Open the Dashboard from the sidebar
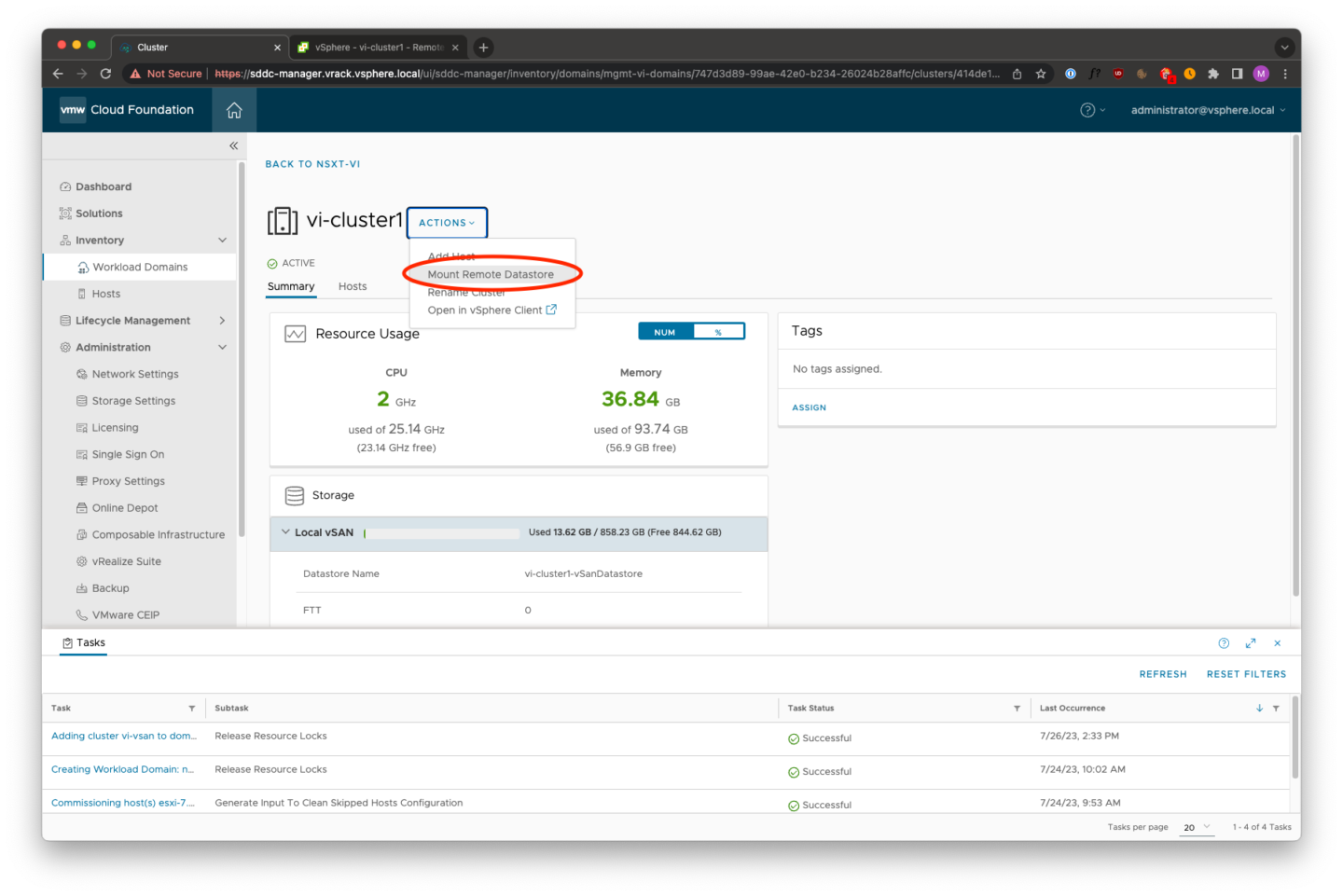This screenshot has width=1343, height=896. click(103, 186)
